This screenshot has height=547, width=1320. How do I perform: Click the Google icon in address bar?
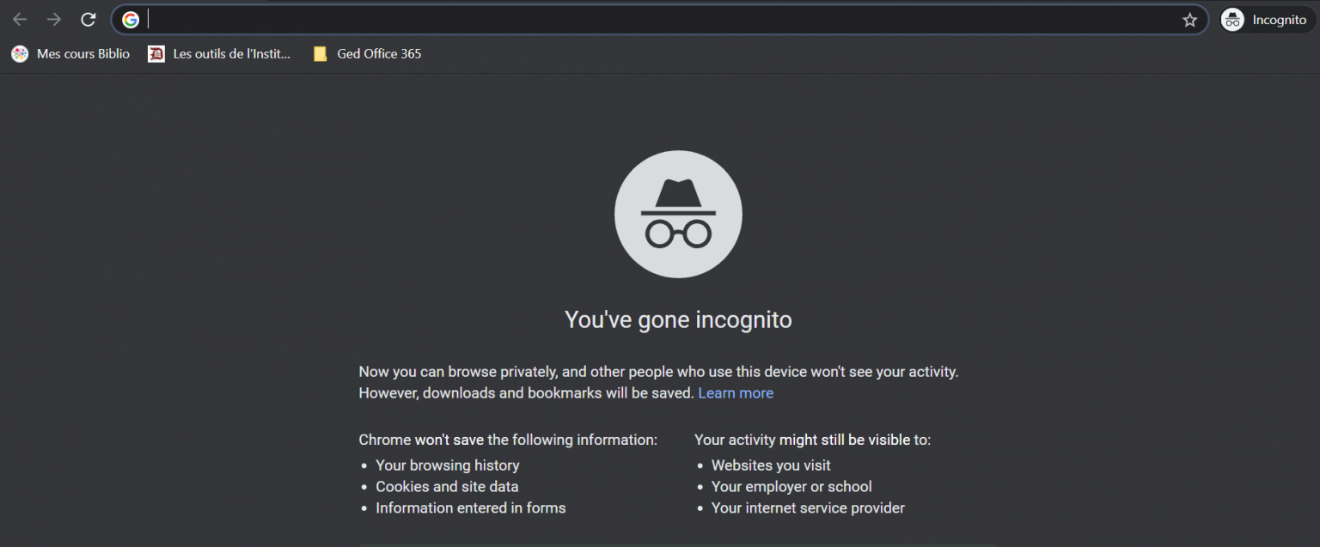click(x=130, y=20)
